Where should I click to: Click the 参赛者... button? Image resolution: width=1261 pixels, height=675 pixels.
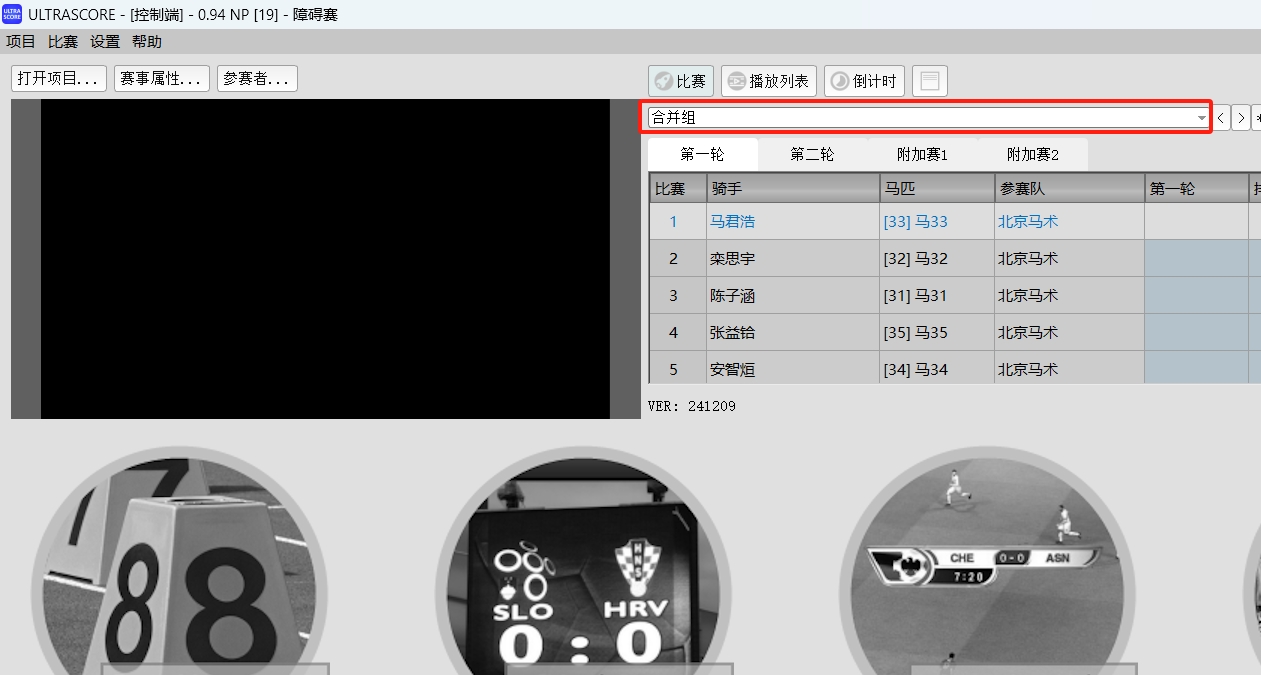pos(257,79)
